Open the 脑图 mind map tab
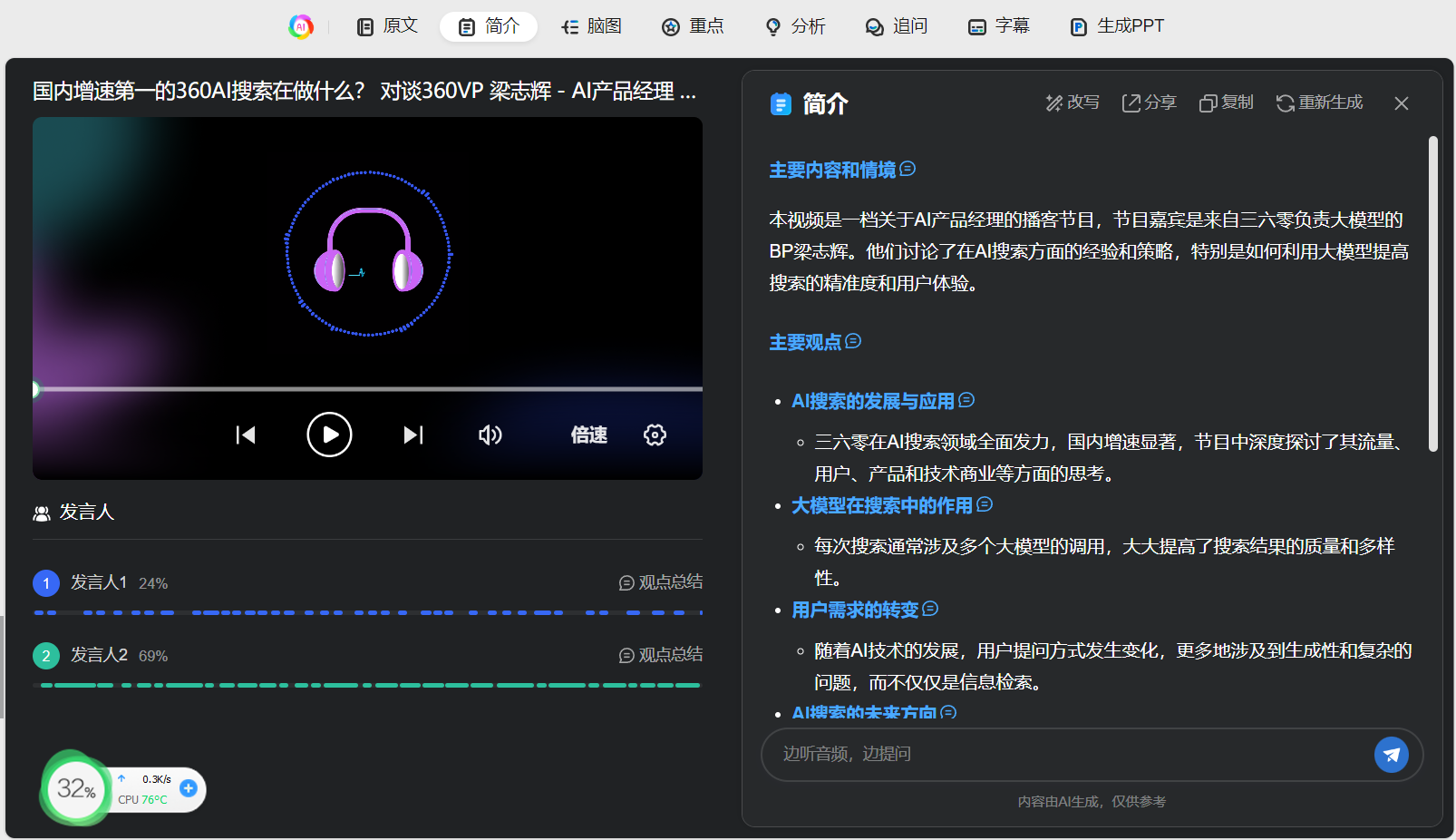 point(591,26)
